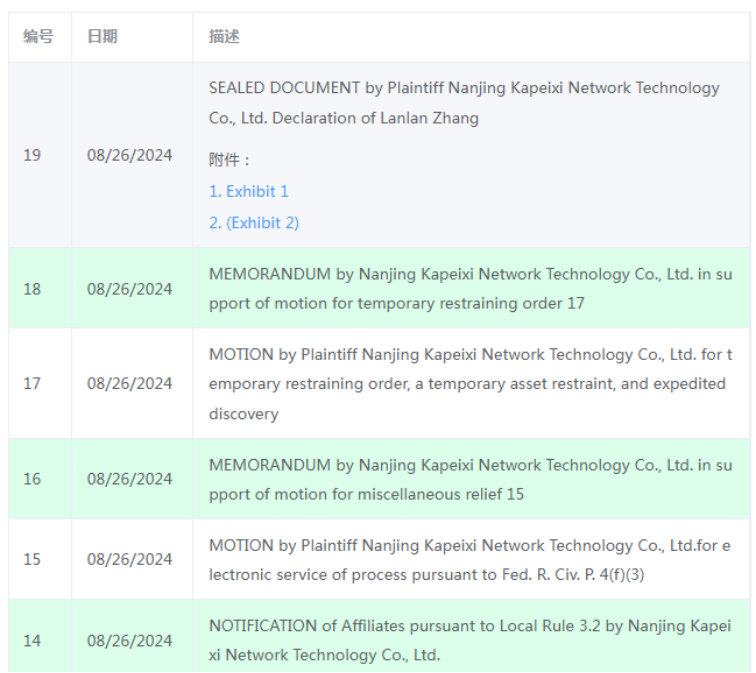Click the 编号 column header

[39, 37]
